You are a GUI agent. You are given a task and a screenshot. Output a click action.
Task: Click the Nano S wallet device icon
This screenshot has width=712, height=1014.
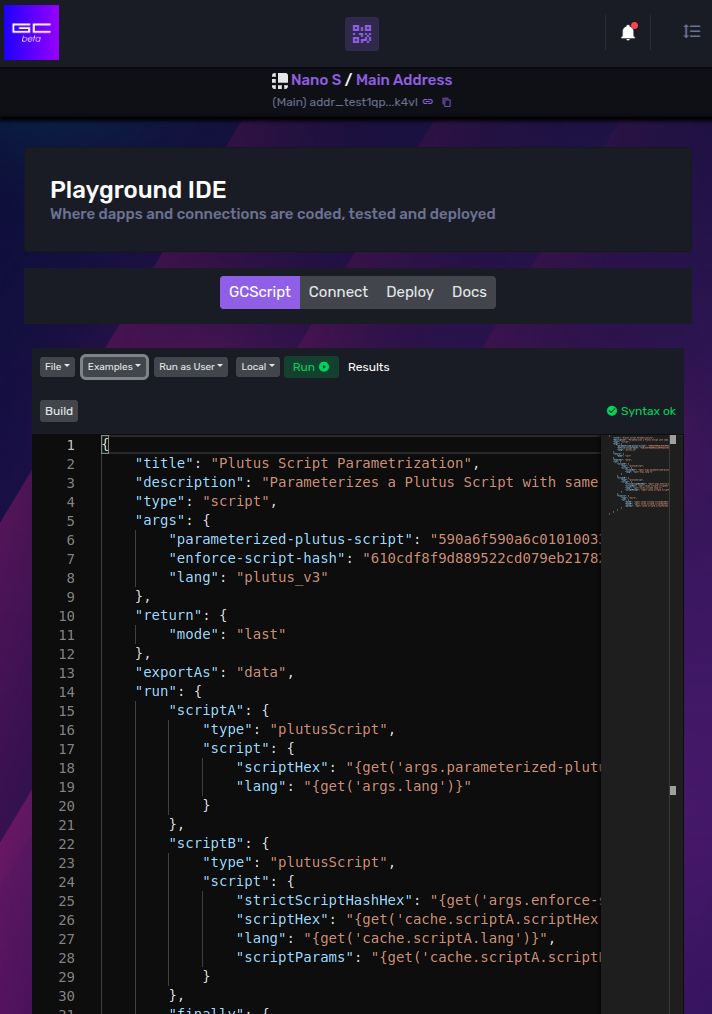(x=279, y=80)
